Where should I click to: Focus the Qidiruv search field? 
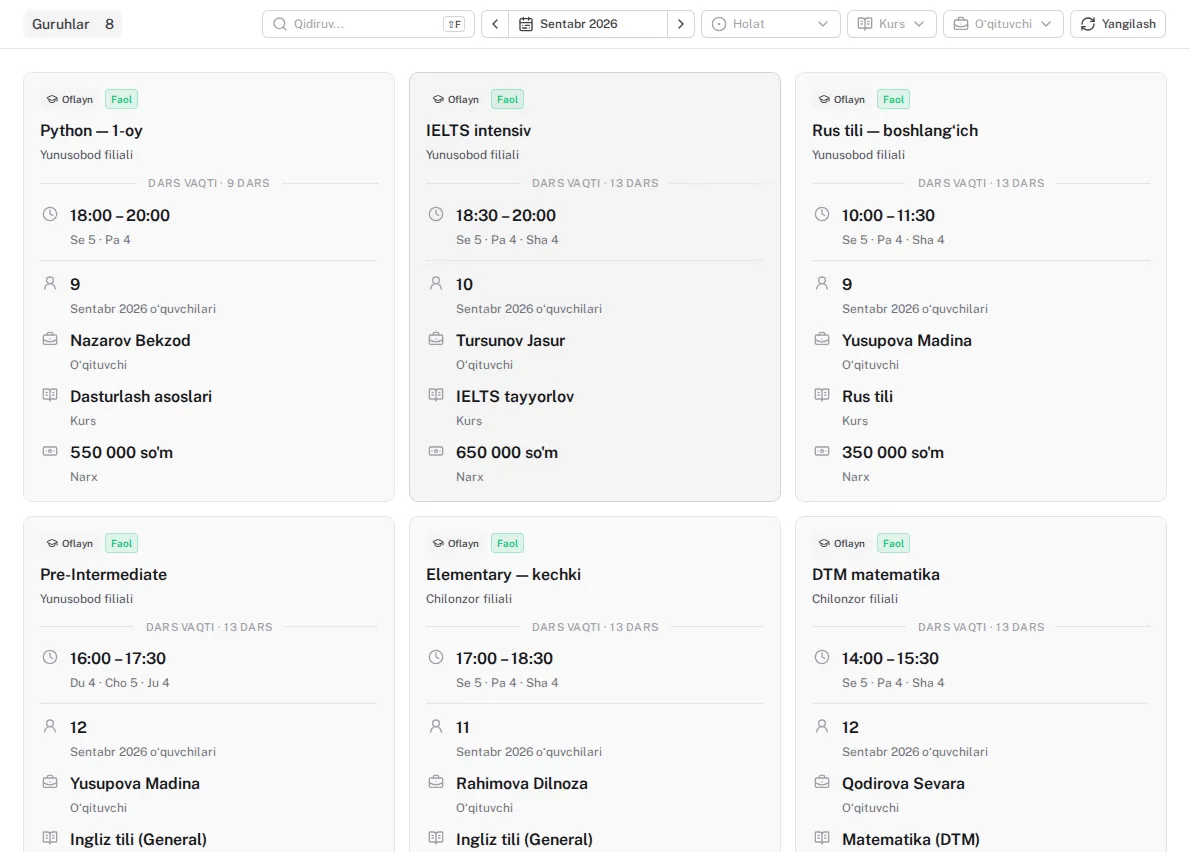coord(368,24)
